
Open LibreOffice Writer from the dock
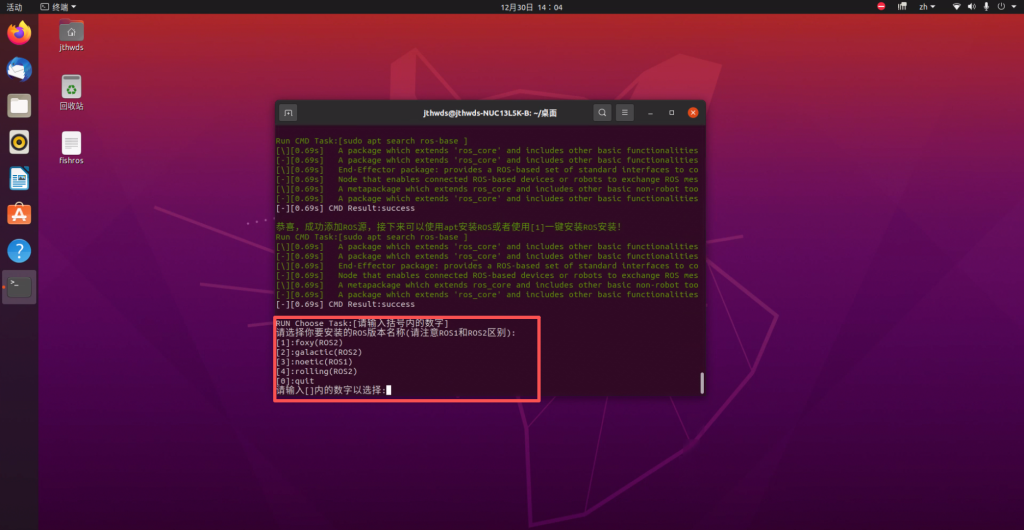[19, 178]
